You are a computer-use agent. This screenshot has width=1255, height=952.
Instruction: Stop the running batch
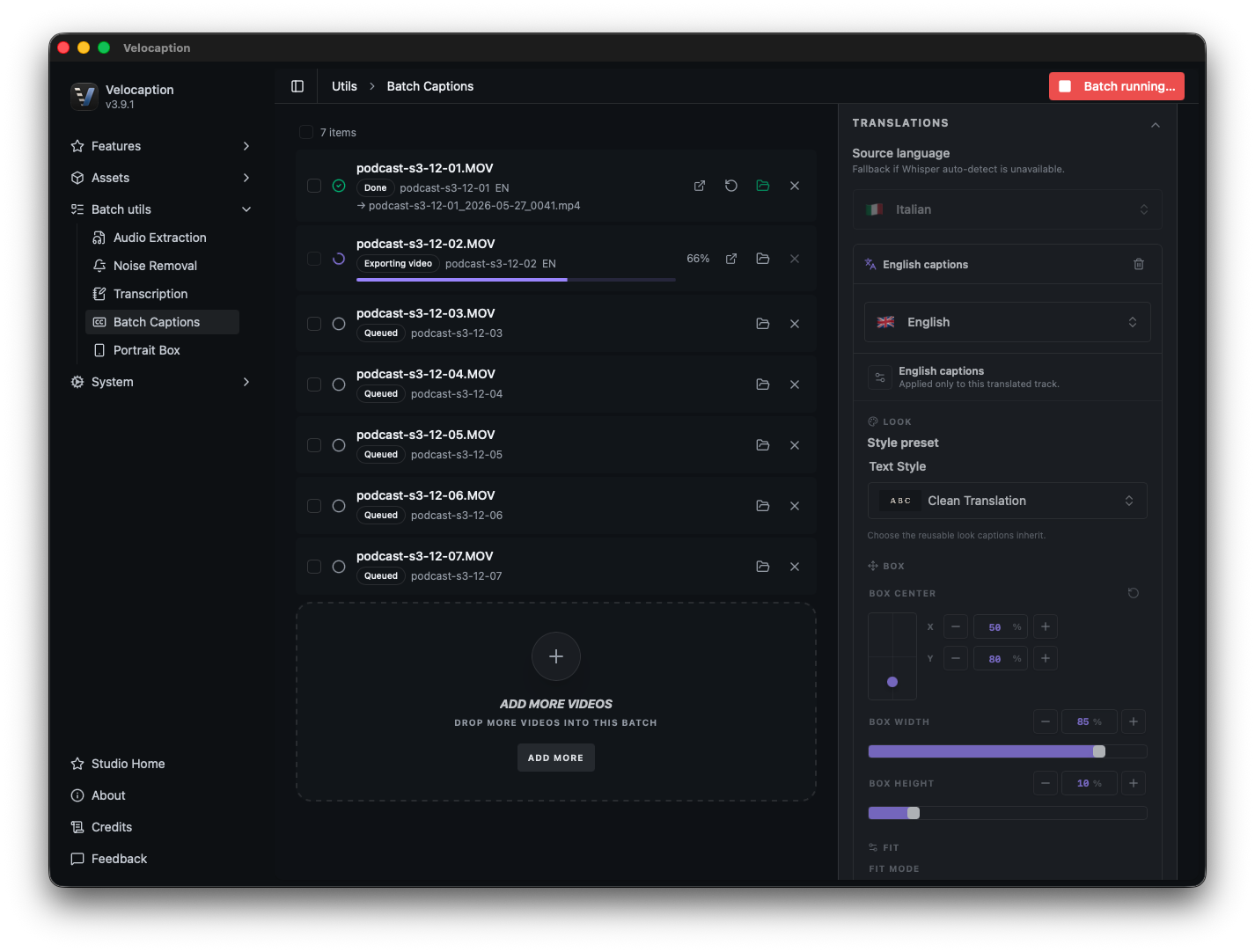click(1117, 86)
